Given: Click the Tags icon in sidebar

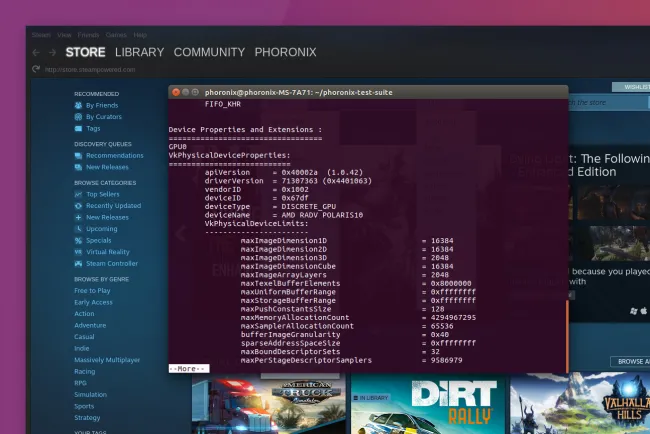Looking at the screenshot, I should 78,129.
